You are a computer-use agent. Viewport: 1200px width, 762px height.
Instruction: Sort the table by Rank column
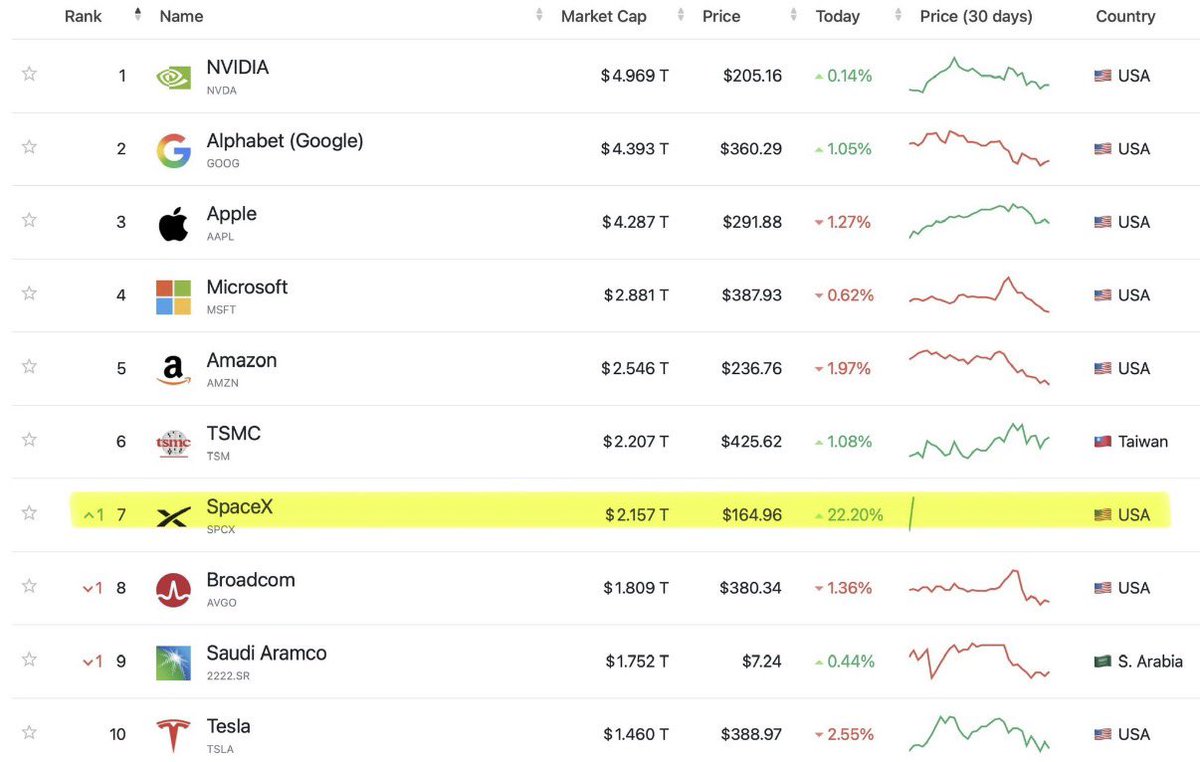[83, 16]
